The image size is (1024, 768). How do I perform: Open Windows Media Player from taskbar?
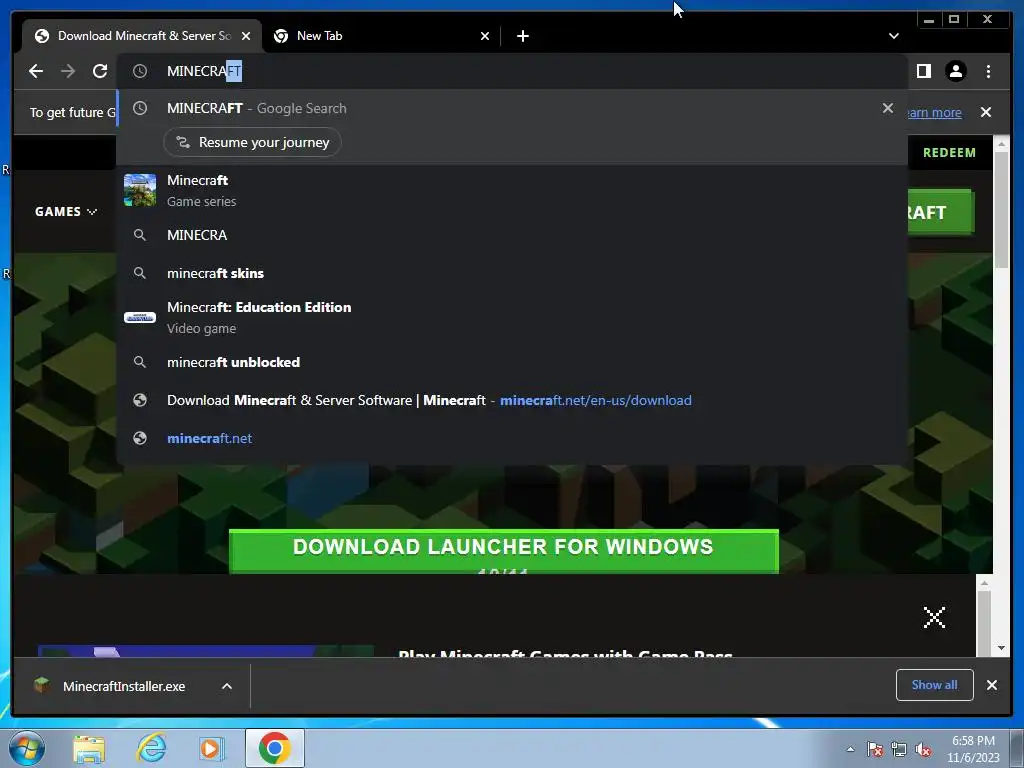click(x=211, y=749)
